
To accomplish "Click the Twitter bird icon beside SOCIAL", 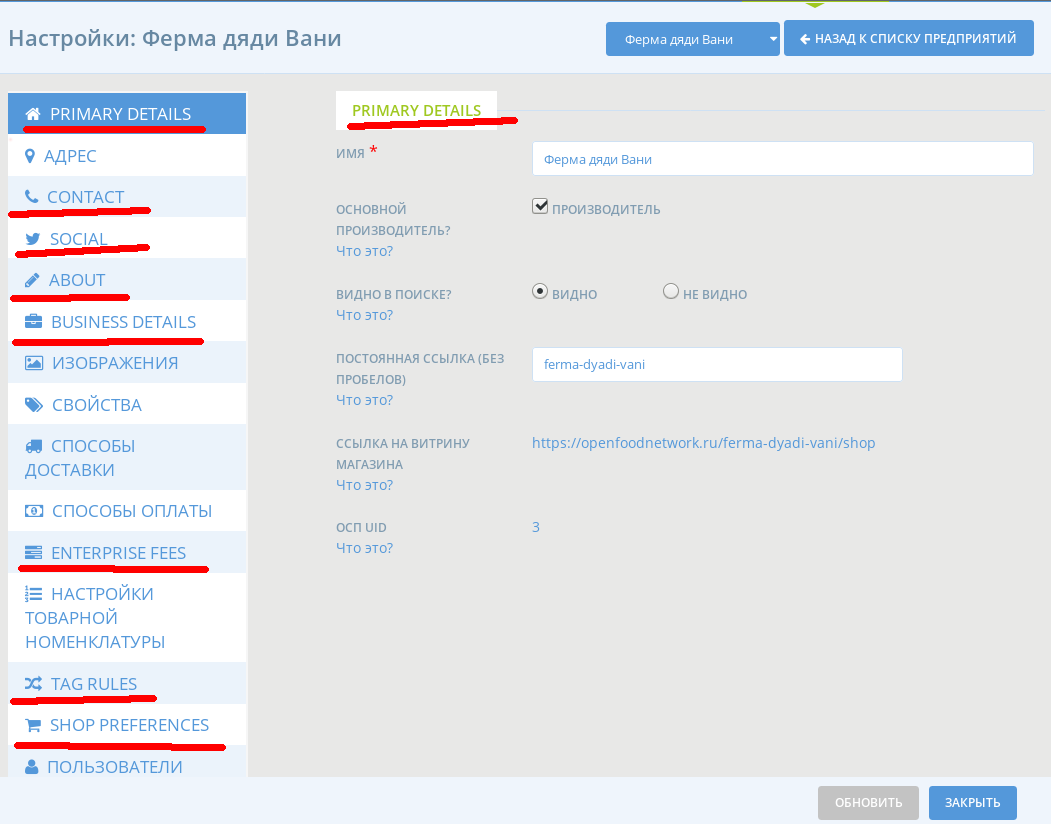I will [32, 239].
